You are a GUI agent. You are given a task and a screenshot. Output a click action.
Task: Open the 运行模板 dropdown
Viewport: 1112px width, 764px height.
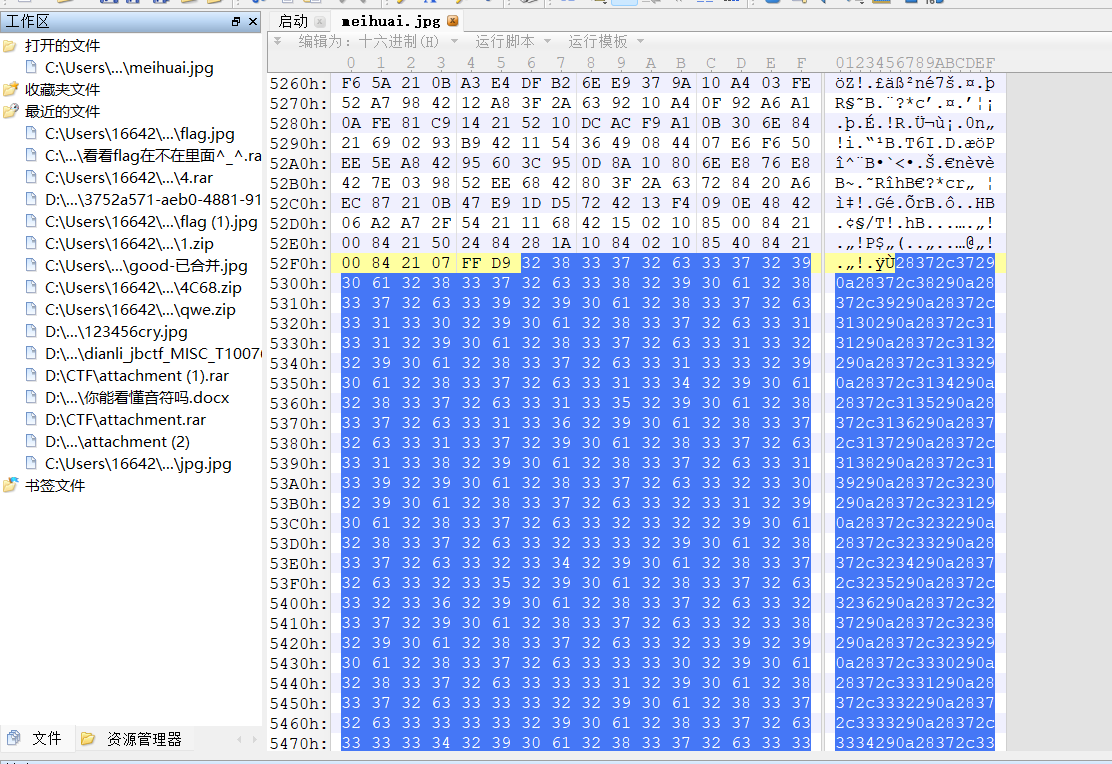pyautogui.click(x=606, y=42)
